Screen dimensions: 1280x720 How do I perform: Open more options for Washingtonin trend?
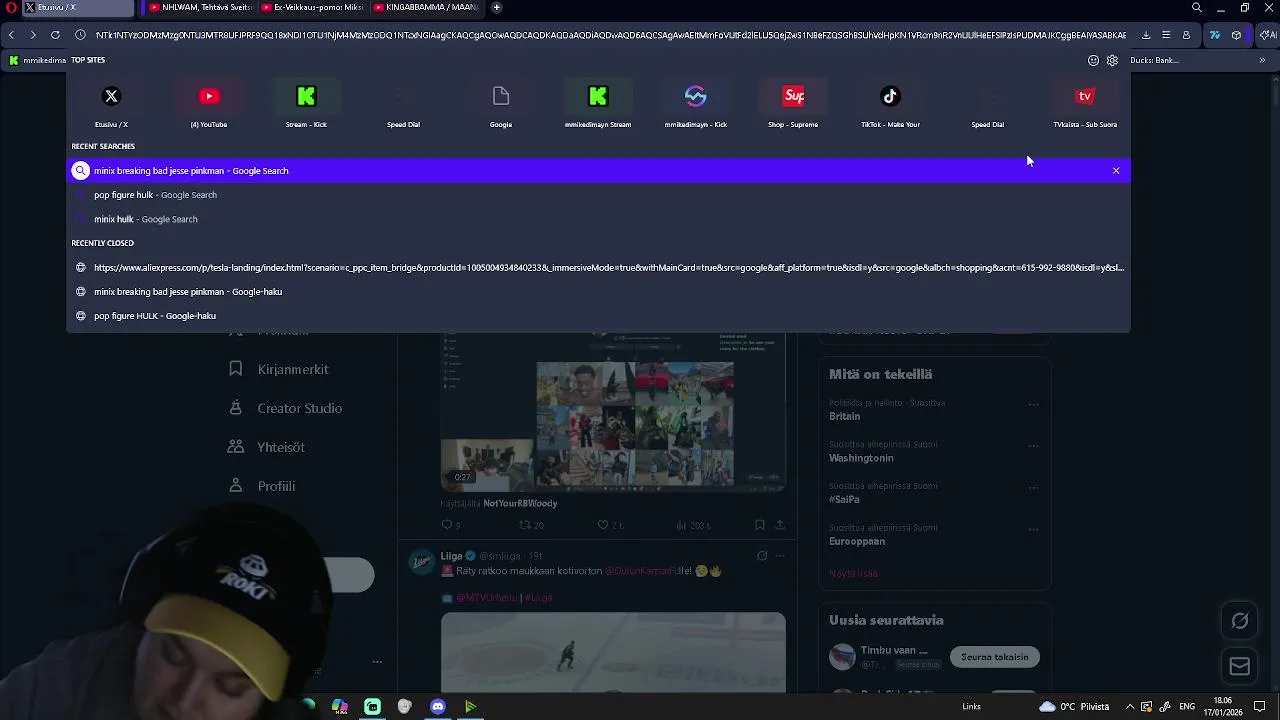[1033, 447]
